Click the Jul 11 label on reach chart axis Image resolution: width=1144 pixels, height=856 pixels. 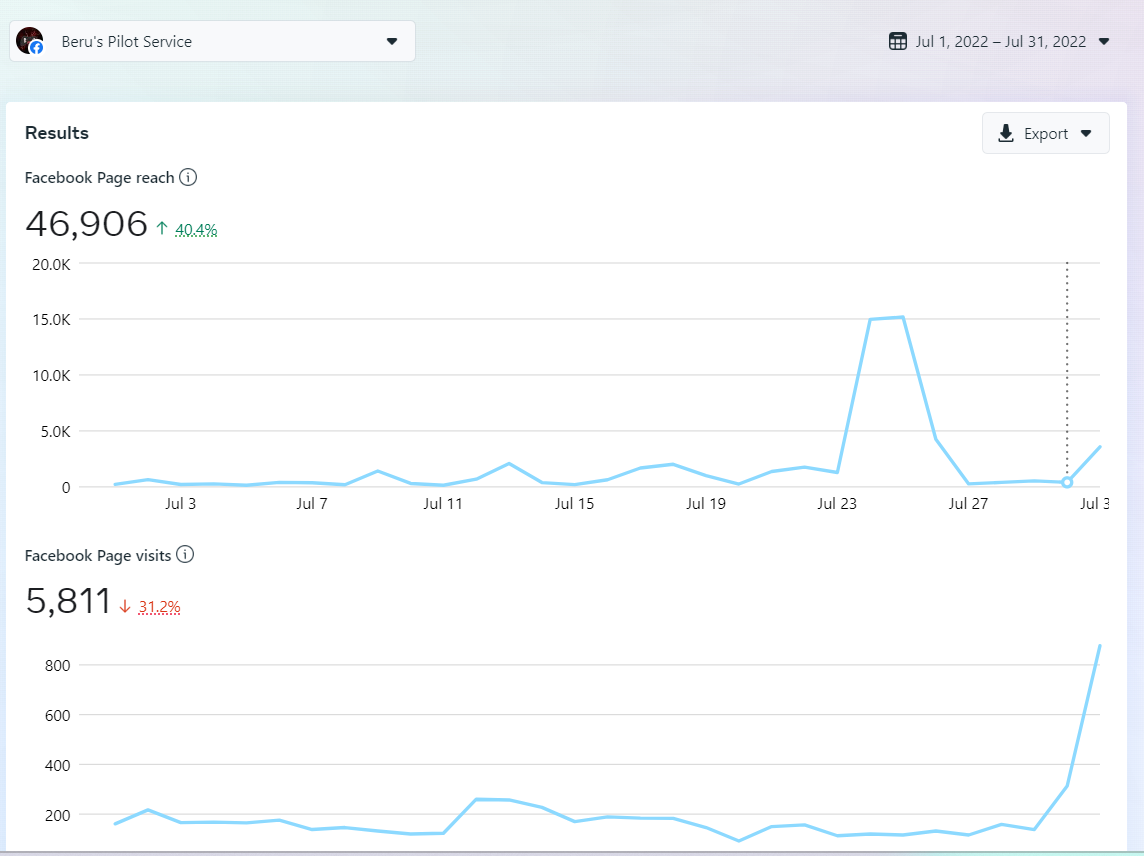point(443,504)
